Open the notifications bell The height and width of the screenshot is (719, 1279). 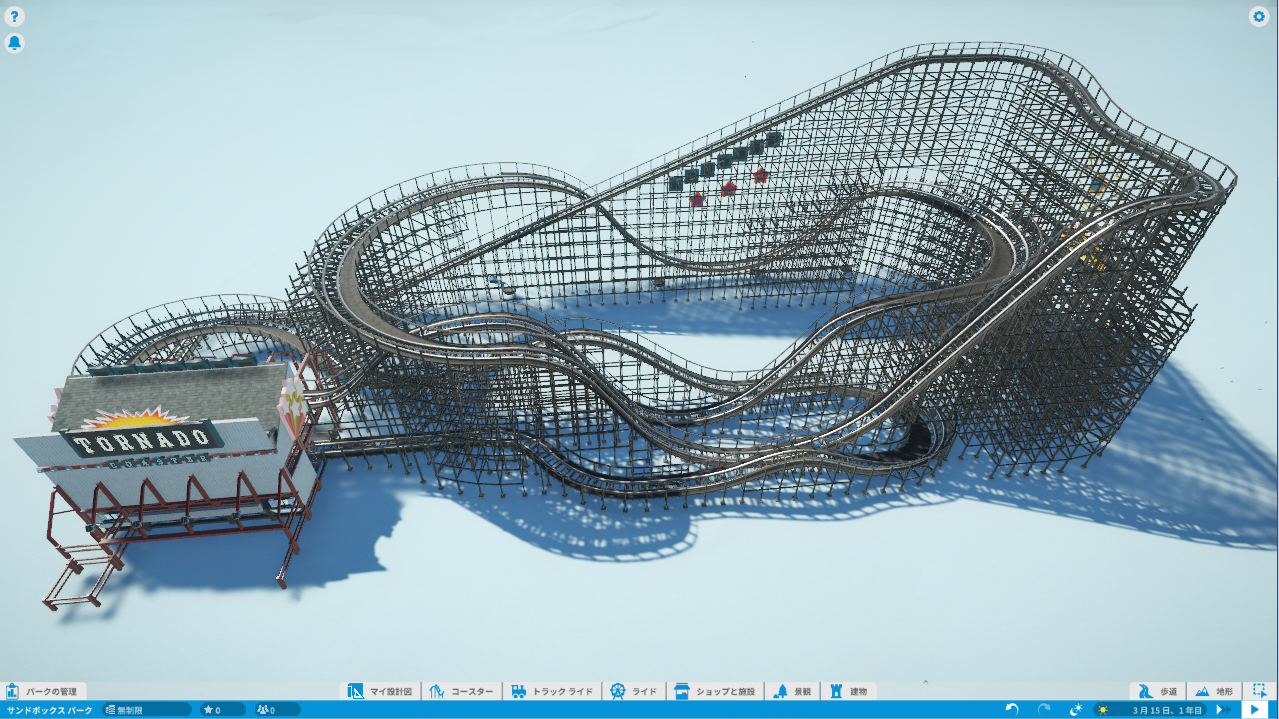coord(14,43)
